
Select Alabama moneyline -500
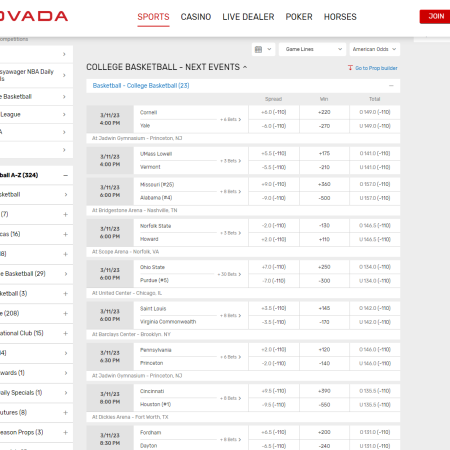pos(324,198)
